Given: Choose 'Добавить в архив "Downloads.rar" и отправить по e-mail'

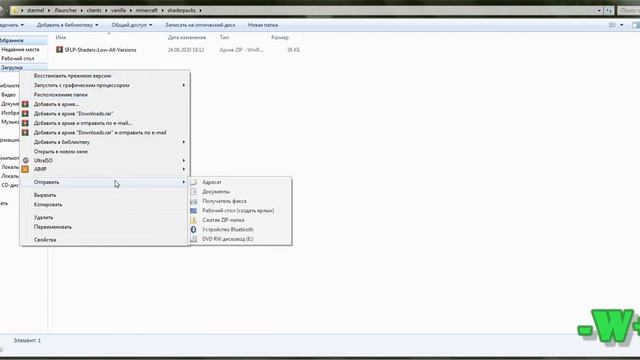Looking at the screenshot, I should click(100, 132).
